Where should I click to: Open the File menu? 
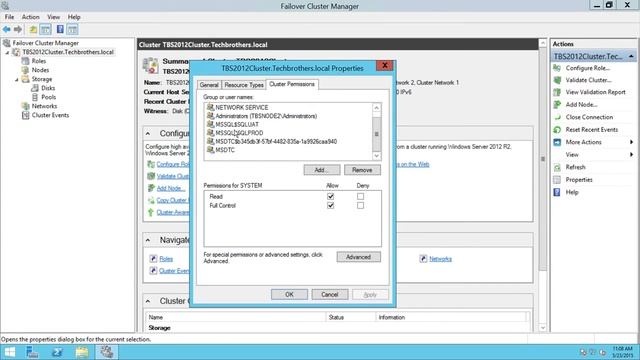tap(9, 17)
